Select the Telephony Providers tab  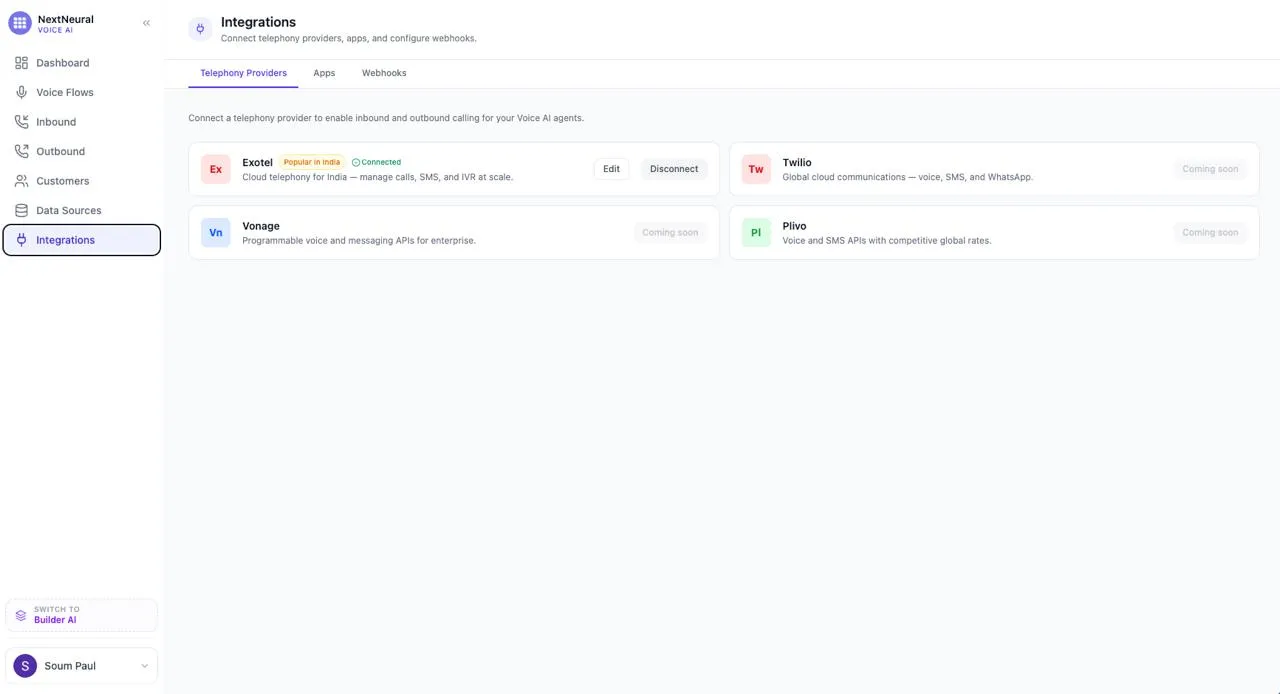click(243, 73)
